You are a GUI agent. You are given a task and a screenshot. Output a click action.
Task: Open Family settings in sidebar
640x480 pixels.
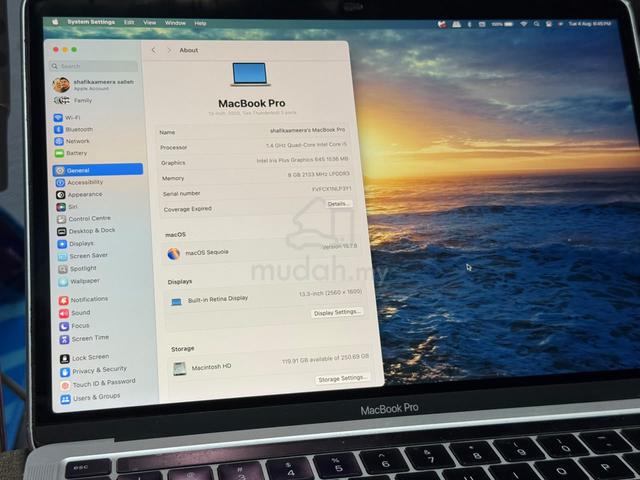pyautogui.click(x=73, y=100)
